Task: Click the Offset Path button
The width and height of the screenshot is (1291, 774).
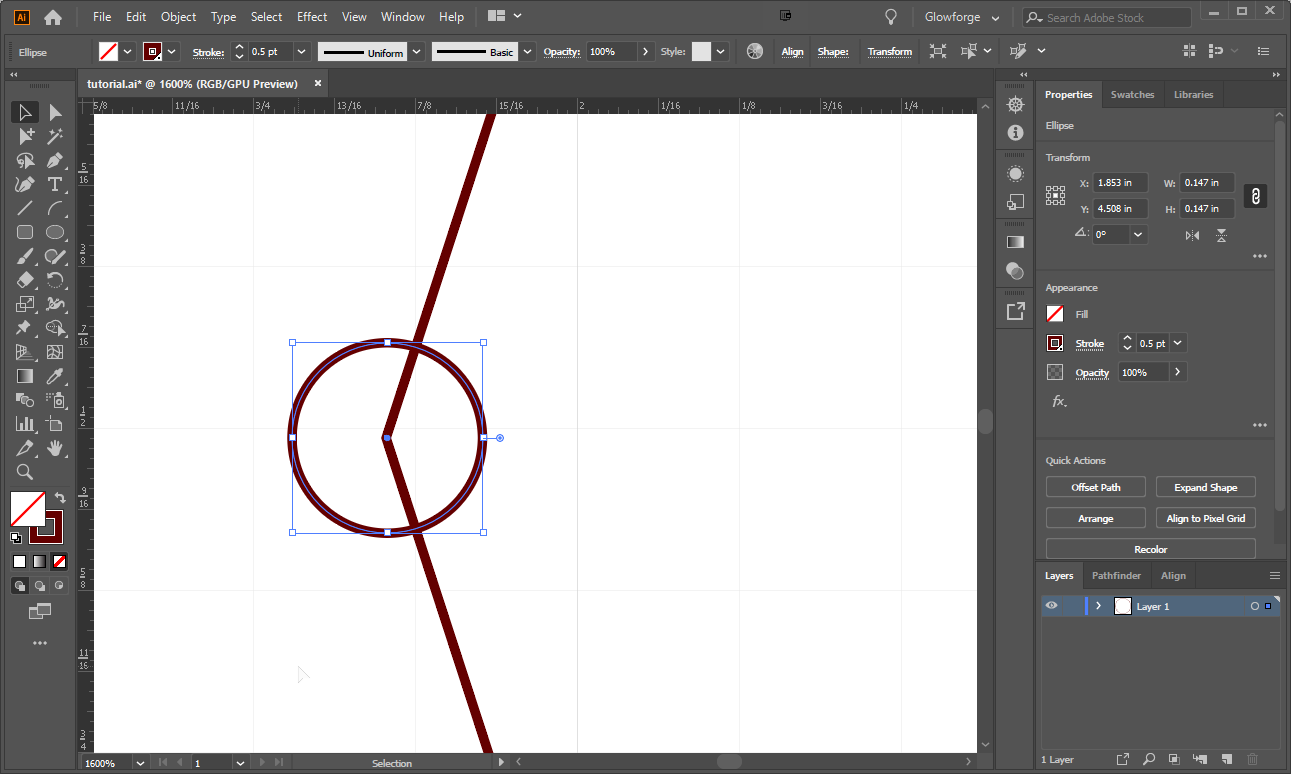Action: point(1095,486)
